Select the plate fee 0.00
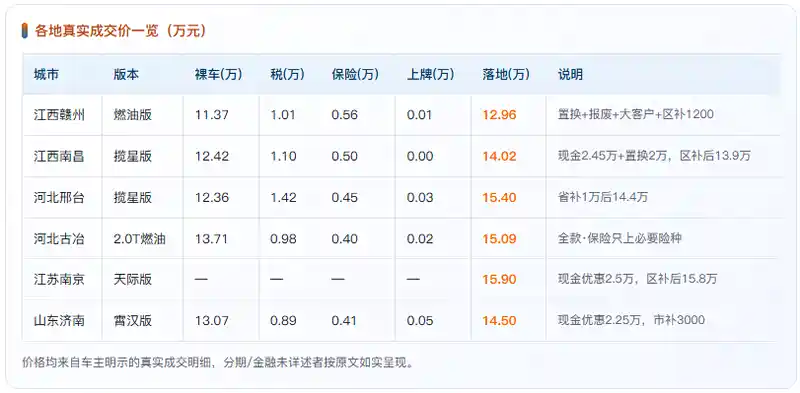Viewport: 800px width, 393px height. 420,156
